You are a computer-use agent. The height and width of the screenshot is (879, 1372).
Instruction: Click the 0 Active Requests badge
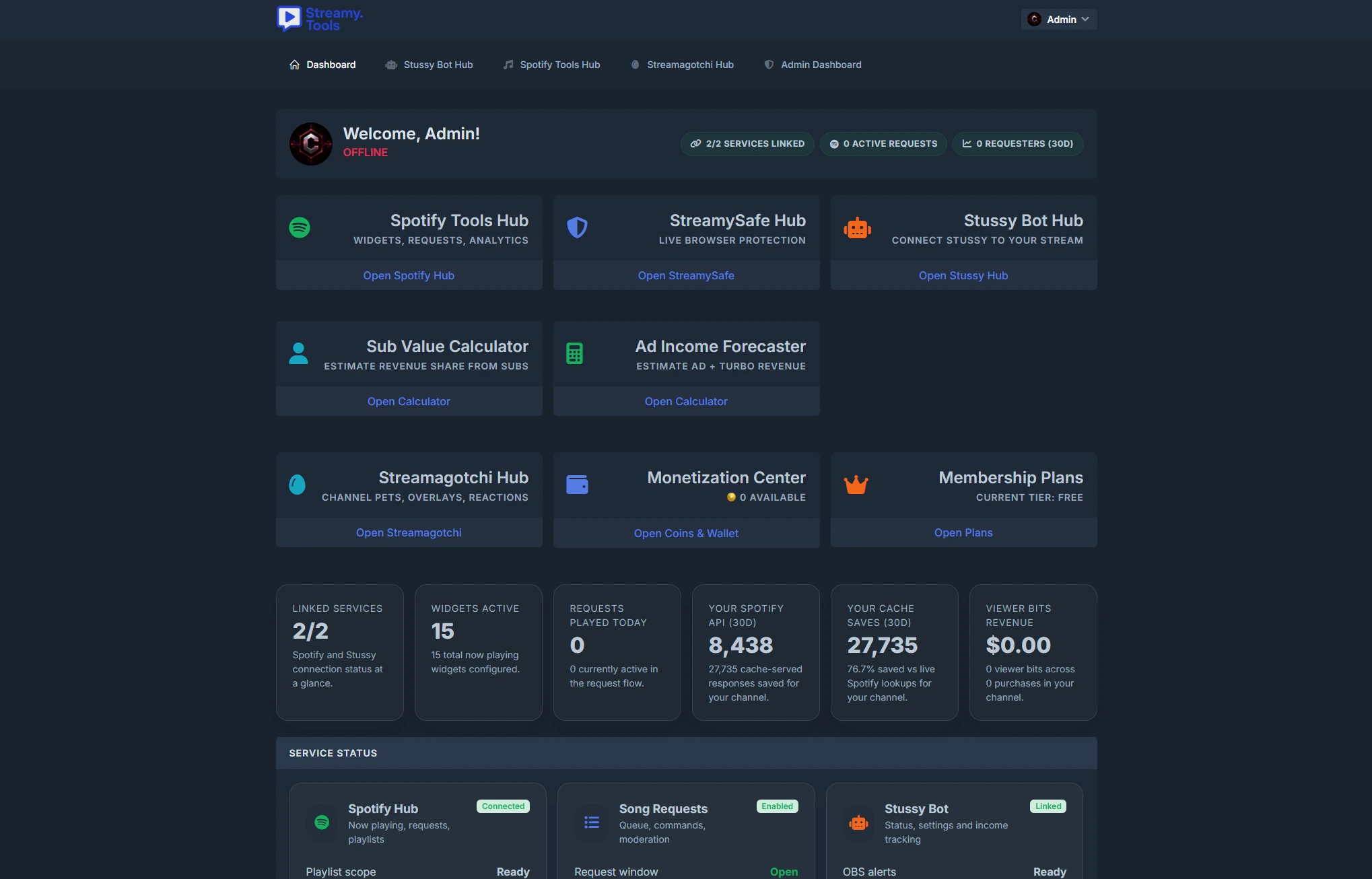tap(883, 144)
